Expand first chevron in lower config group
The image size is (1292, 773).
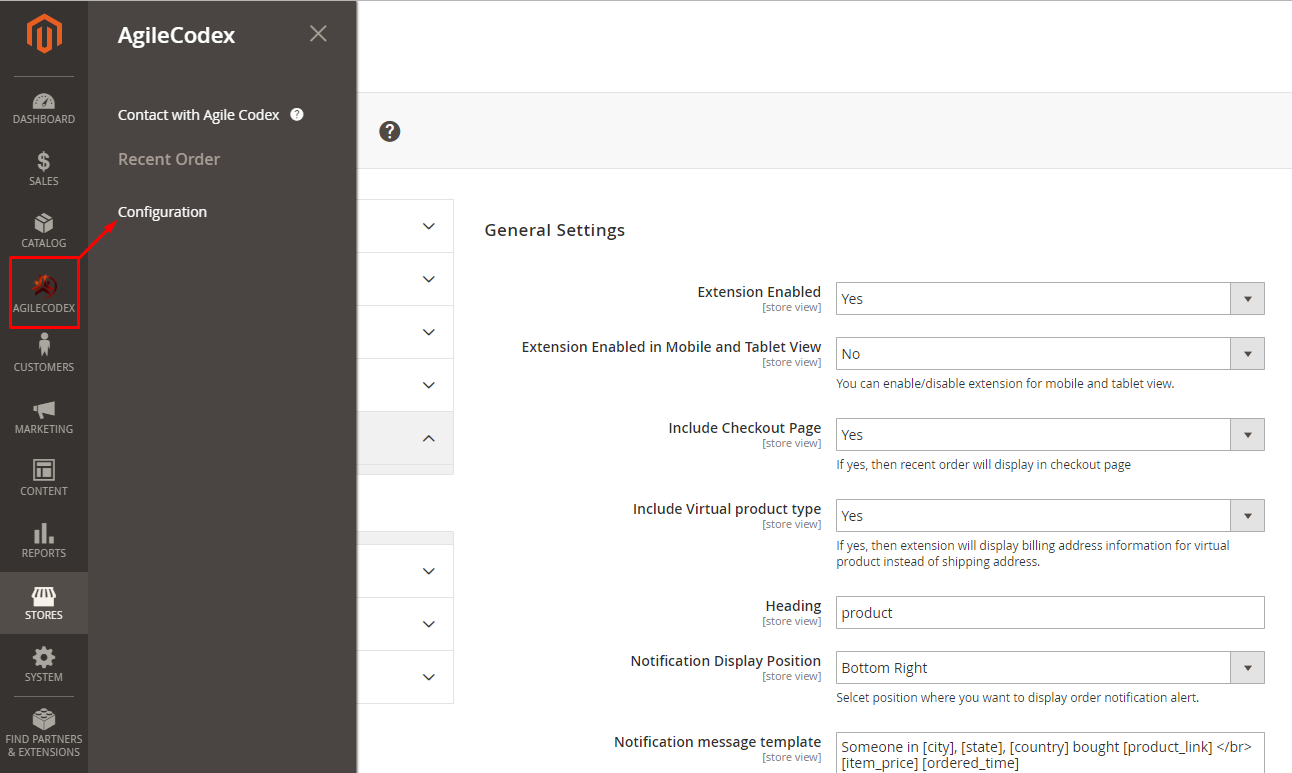click(x=429, y=571)
